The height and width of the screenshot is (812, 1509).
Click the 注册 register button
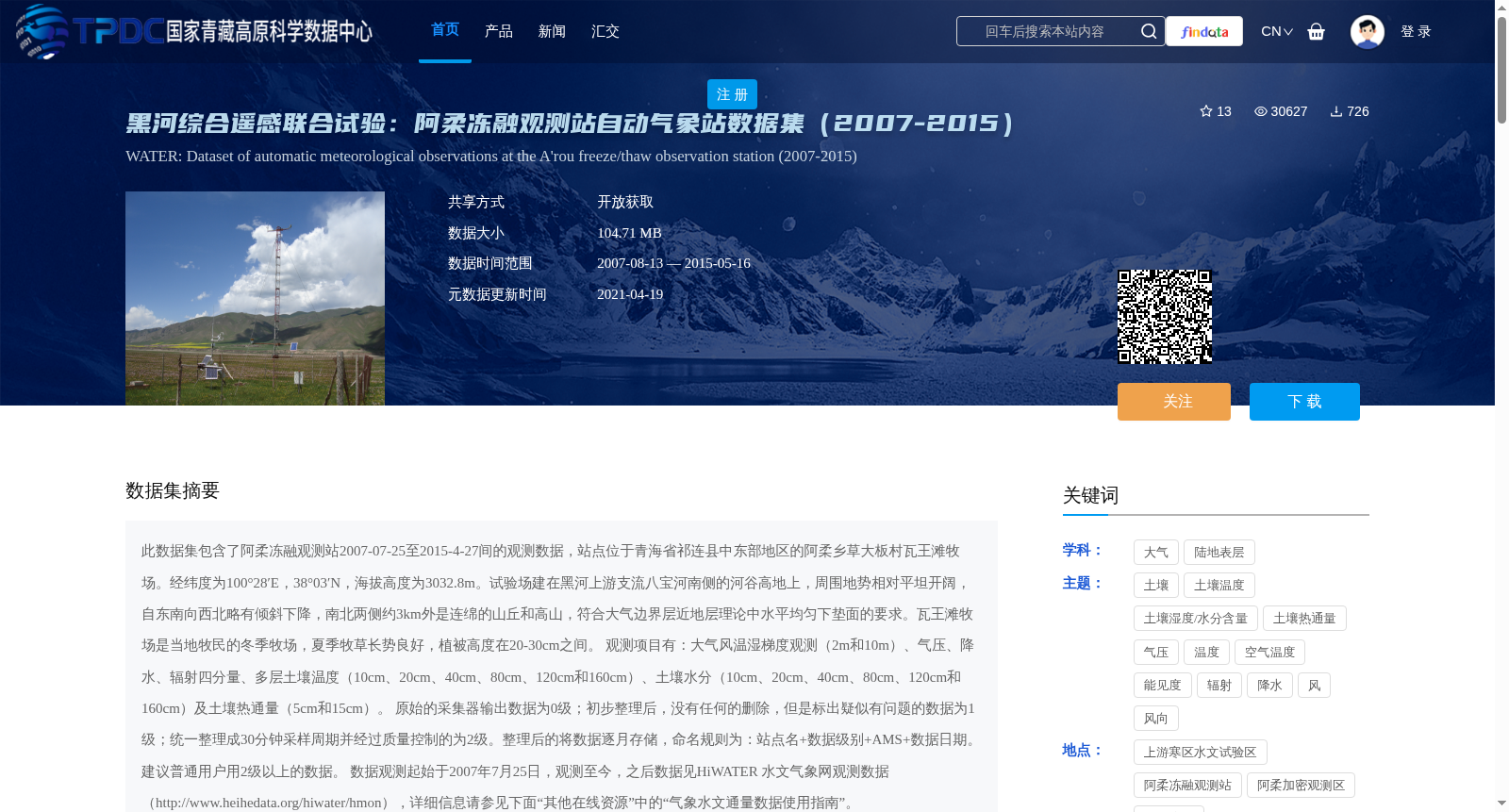pyautogui.click(x=732, y=94)
